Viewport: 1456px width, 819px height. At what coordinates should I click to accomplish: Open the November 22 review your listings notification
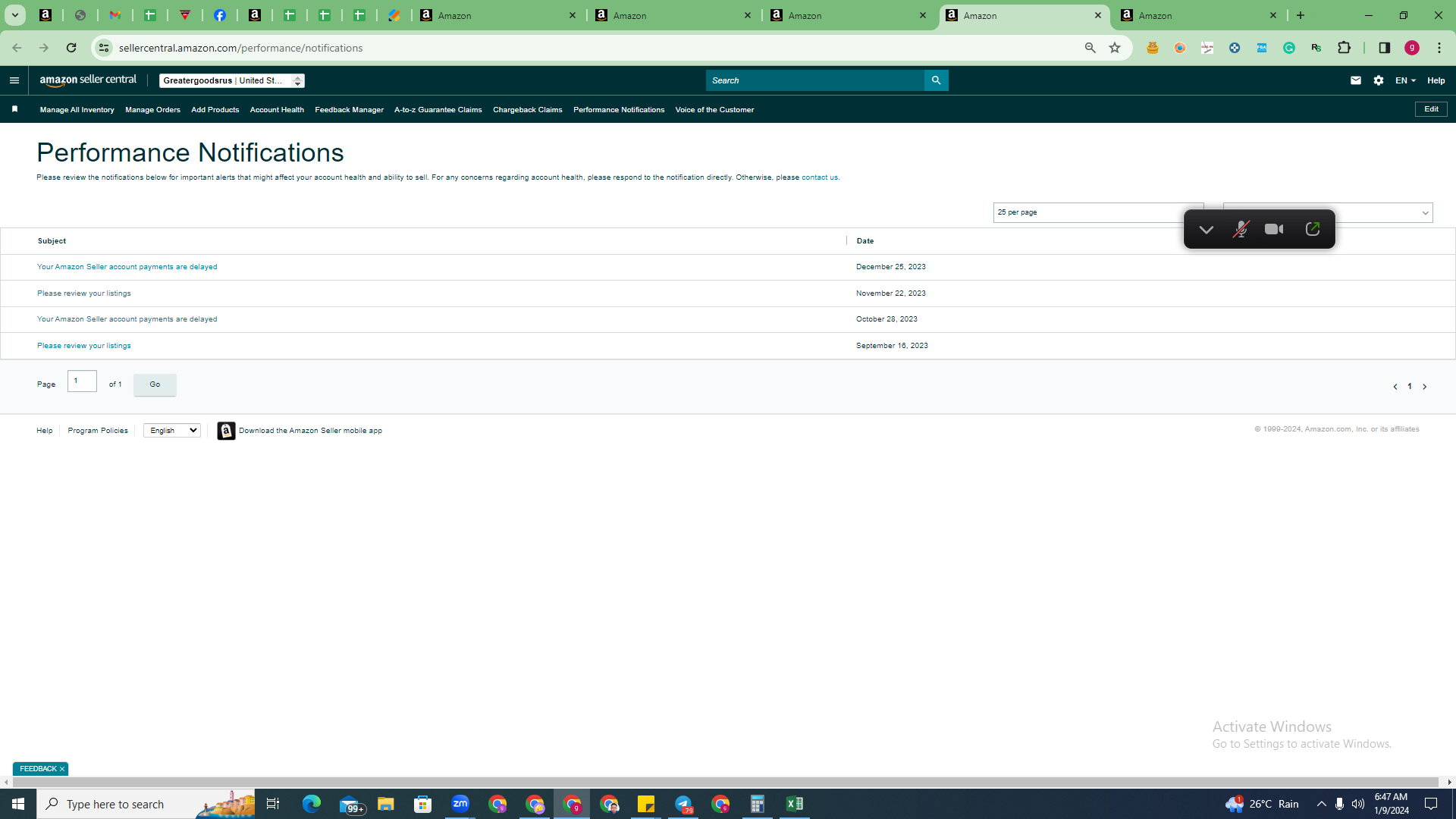(x=84, y=293)
